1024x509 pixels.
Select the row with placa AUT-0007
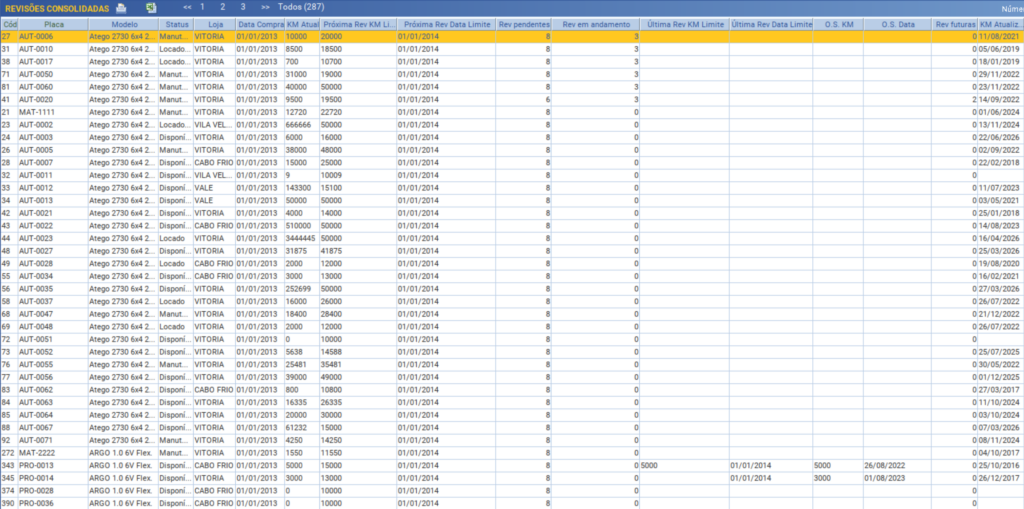[512, 163]
